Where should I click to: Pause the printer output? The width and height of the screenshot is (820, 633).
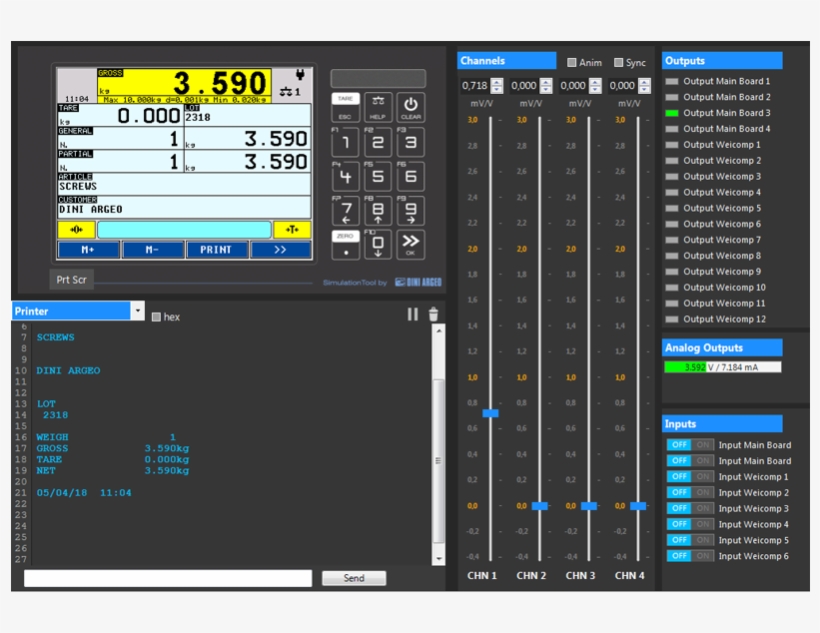click(x=413, y=314)
